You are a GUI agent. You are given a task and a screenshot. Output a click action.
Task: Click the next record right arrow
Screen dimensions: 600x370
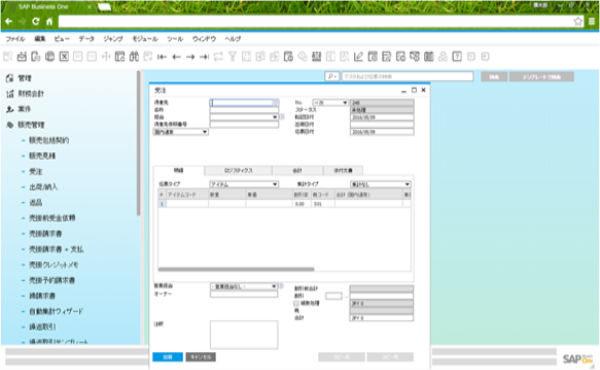pyautogui.click(x=190, y=57)
